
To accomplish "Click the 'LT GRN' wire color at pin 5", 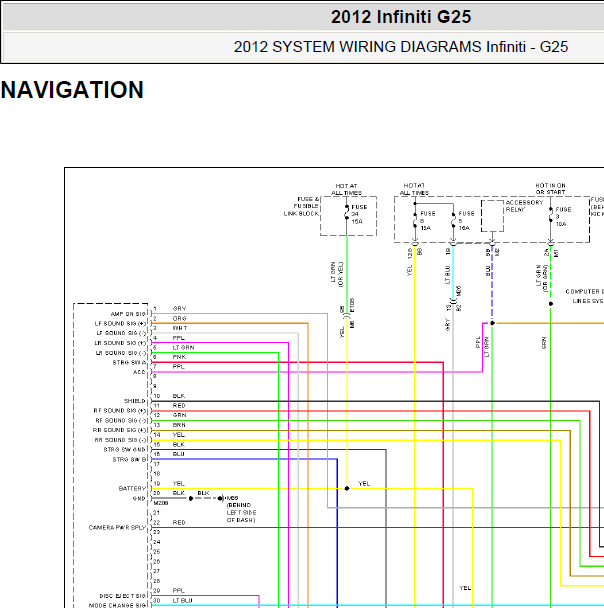I will click(x=183, y=348).
